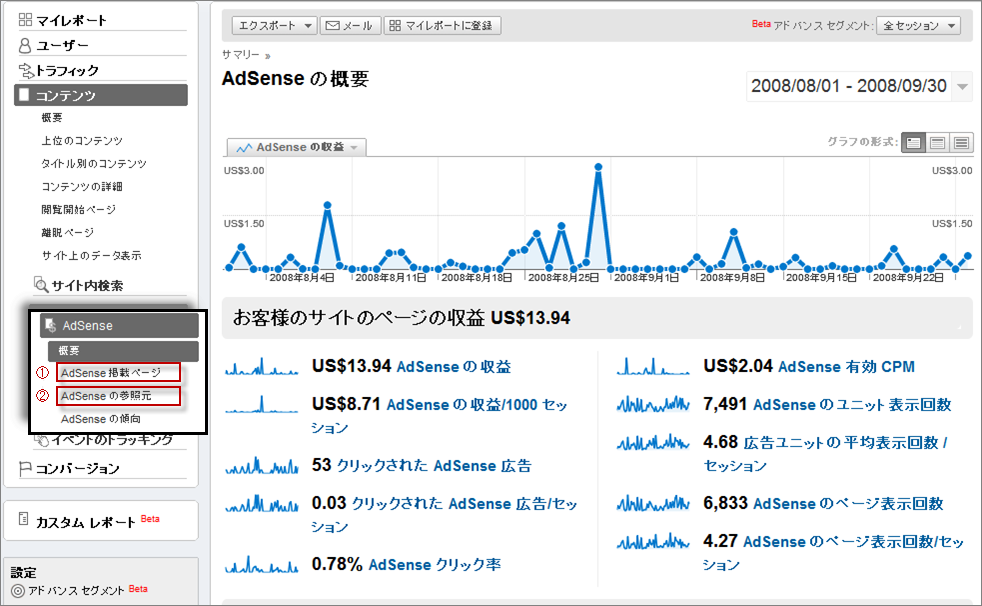This screenshot has height=606, width=982.
Task: Click sparkline beside US$13.94 AdSense の収益
Action: coord(262,366)
